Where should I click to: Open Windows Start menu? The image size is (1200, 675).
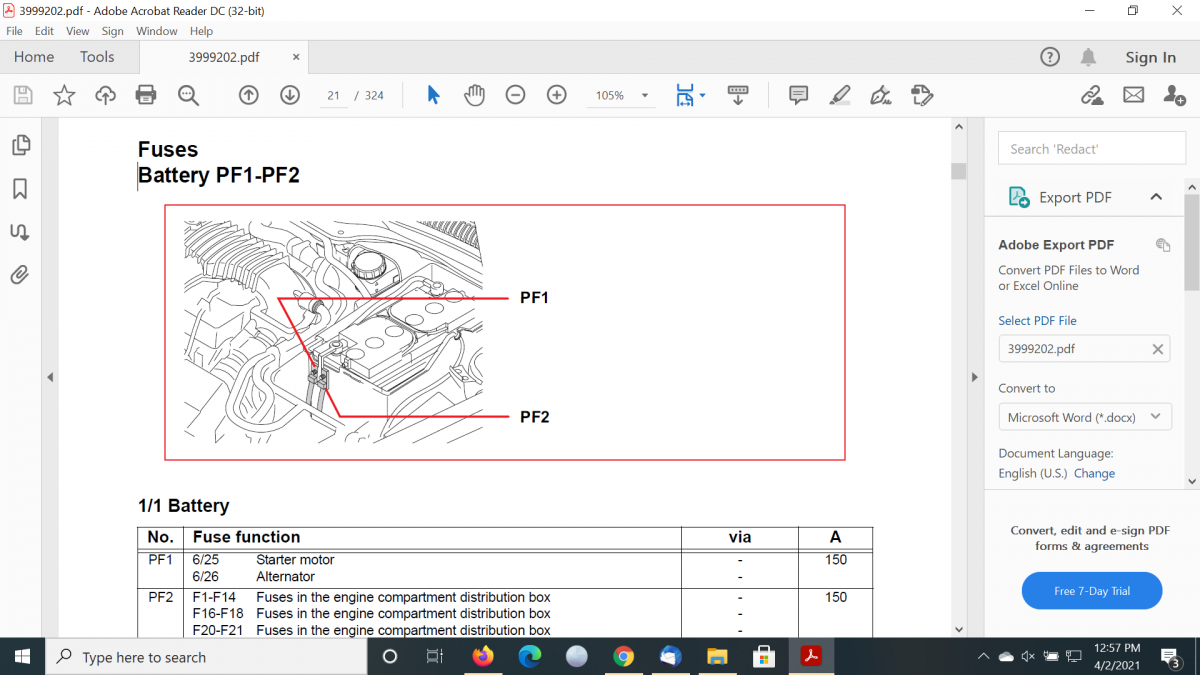23,657
